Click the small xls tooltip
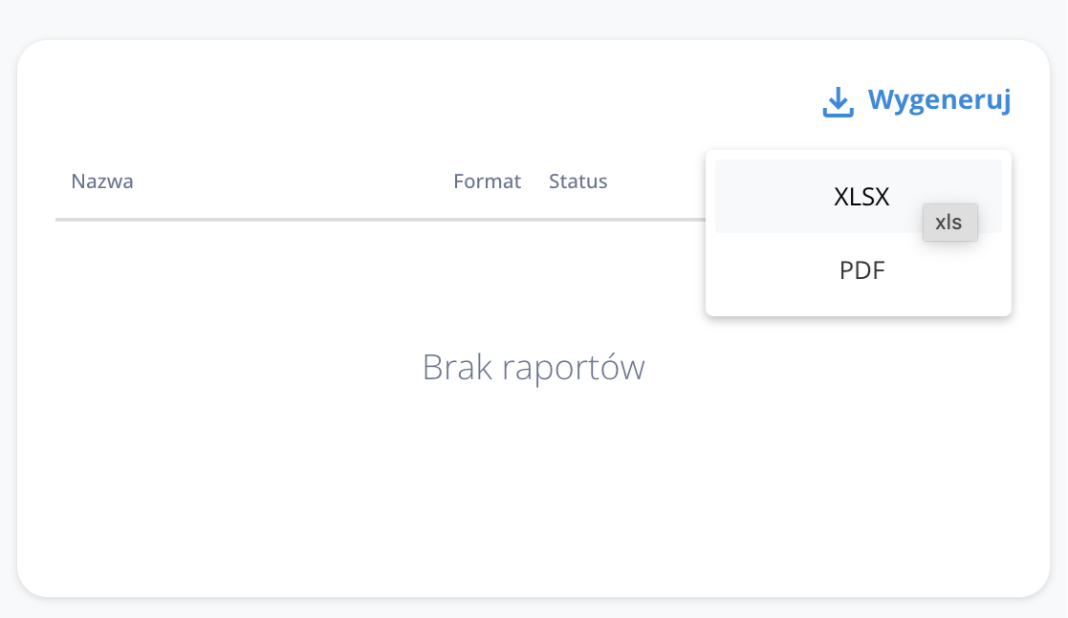 click(949, 223)
